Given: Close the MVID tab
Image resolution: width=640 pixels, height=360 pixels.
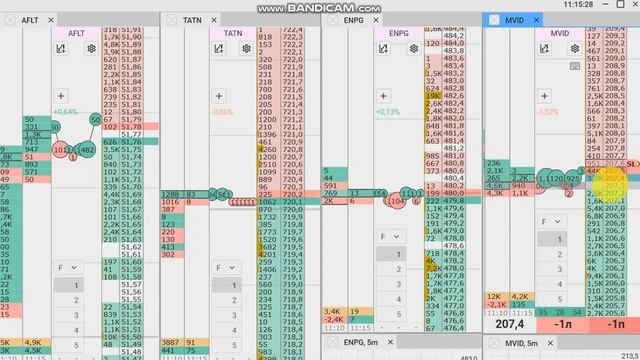Looking at the screenshot, I should [x=536, y=20].
